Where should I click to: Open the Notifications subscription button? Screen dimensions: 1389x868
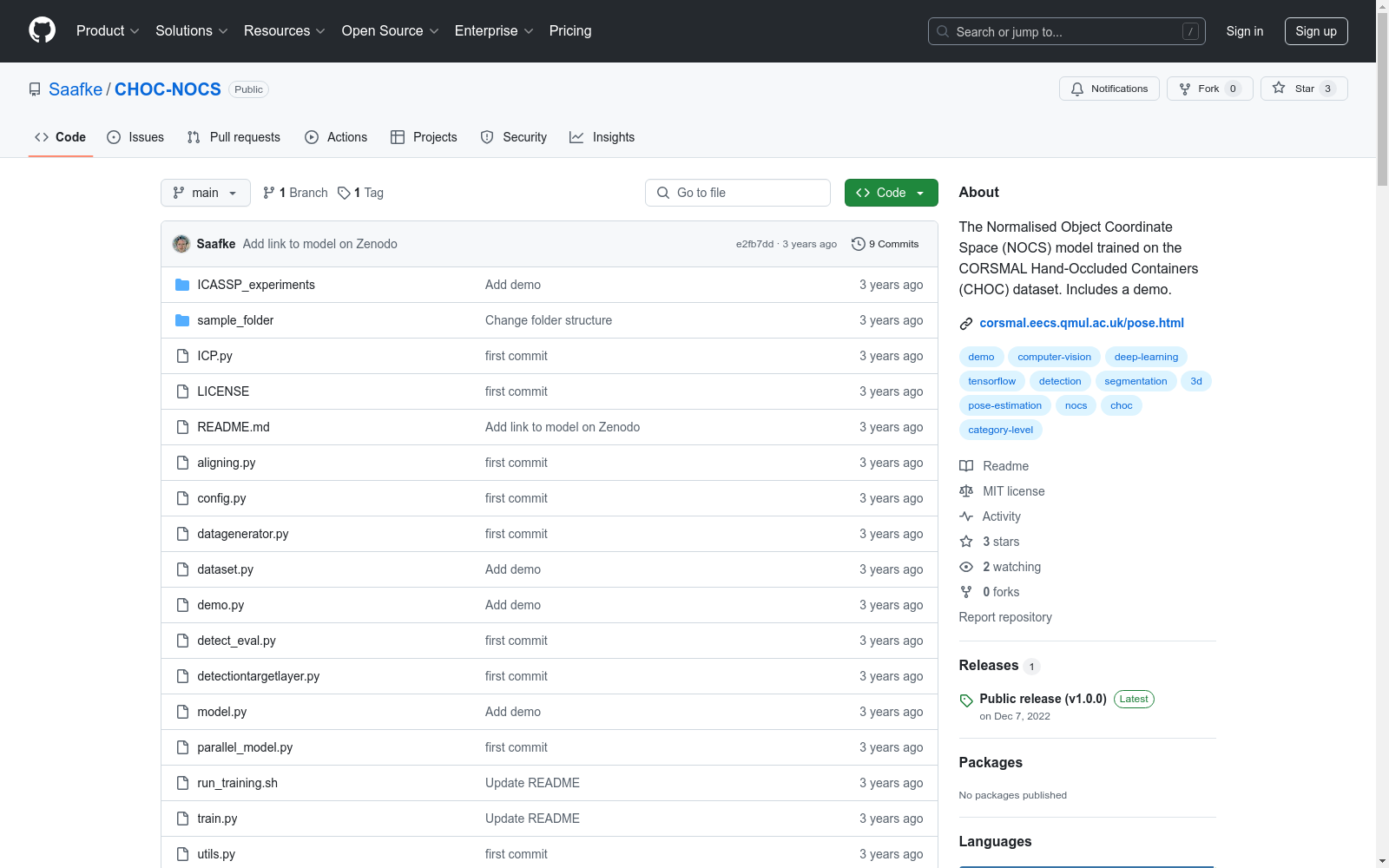1109,89
